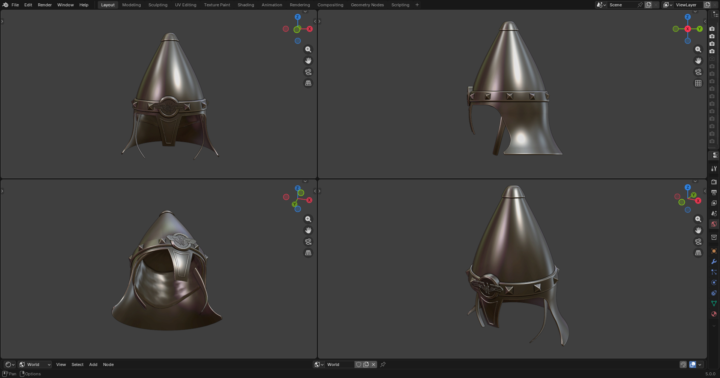Viewport: 720px width, 378px height.
Task: Open the Physics properties tab
Action: [714, 282]
